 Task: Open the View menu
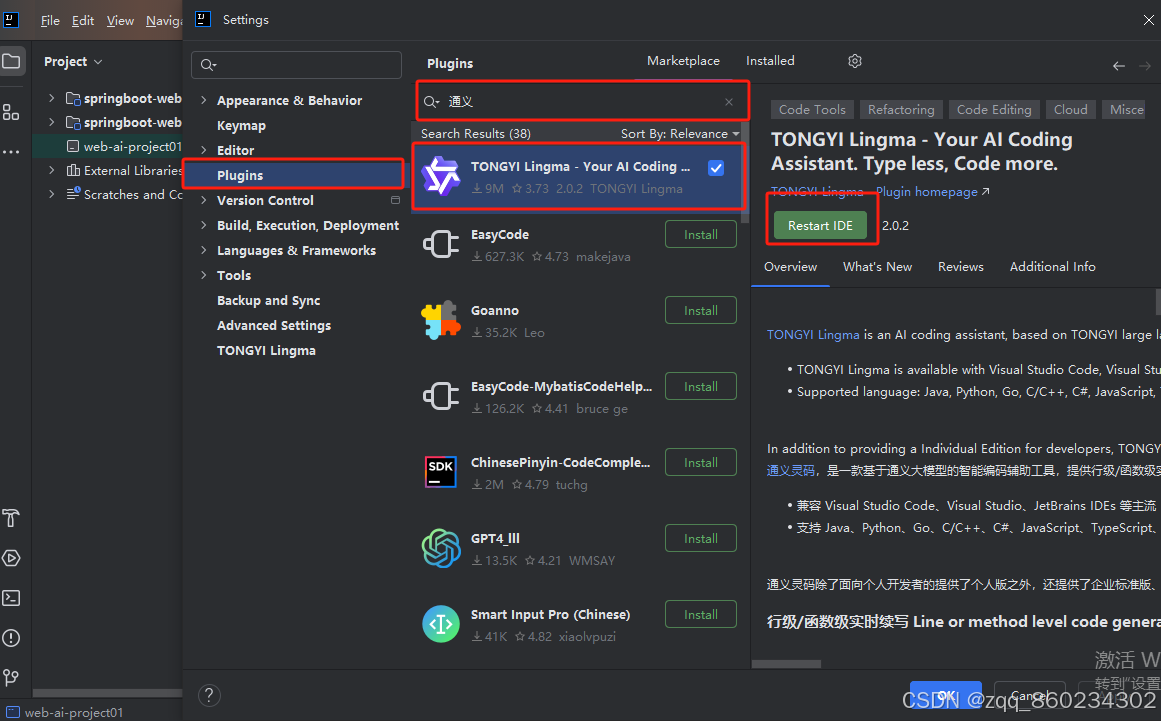pyautogui.click(x=120, y=21)
